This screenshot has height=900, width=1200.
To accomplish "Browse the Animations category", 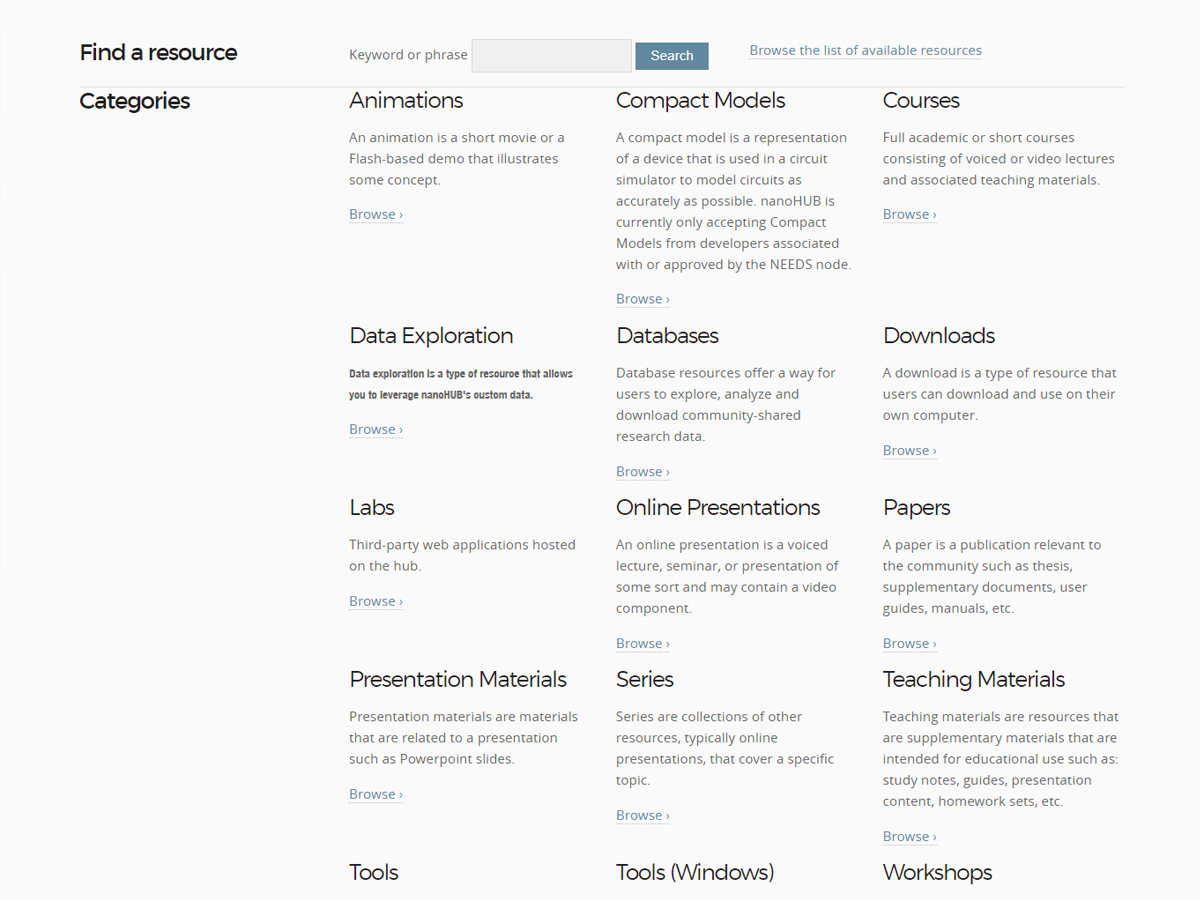I will point(375,214).
